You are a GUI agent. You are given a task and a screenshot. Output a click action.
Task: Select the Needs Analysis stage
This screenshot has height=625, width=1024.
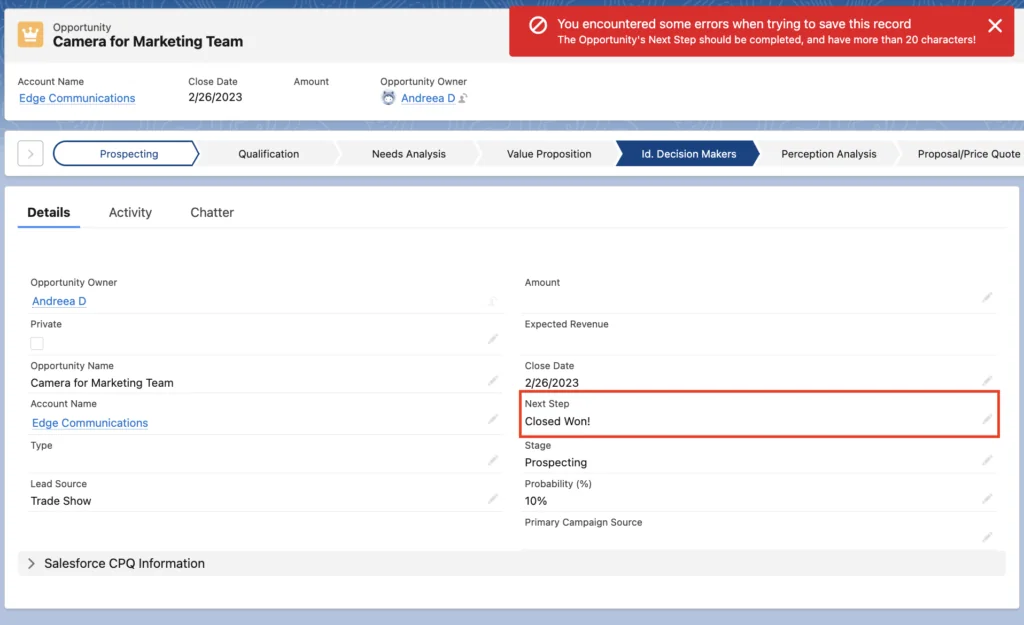409,153
